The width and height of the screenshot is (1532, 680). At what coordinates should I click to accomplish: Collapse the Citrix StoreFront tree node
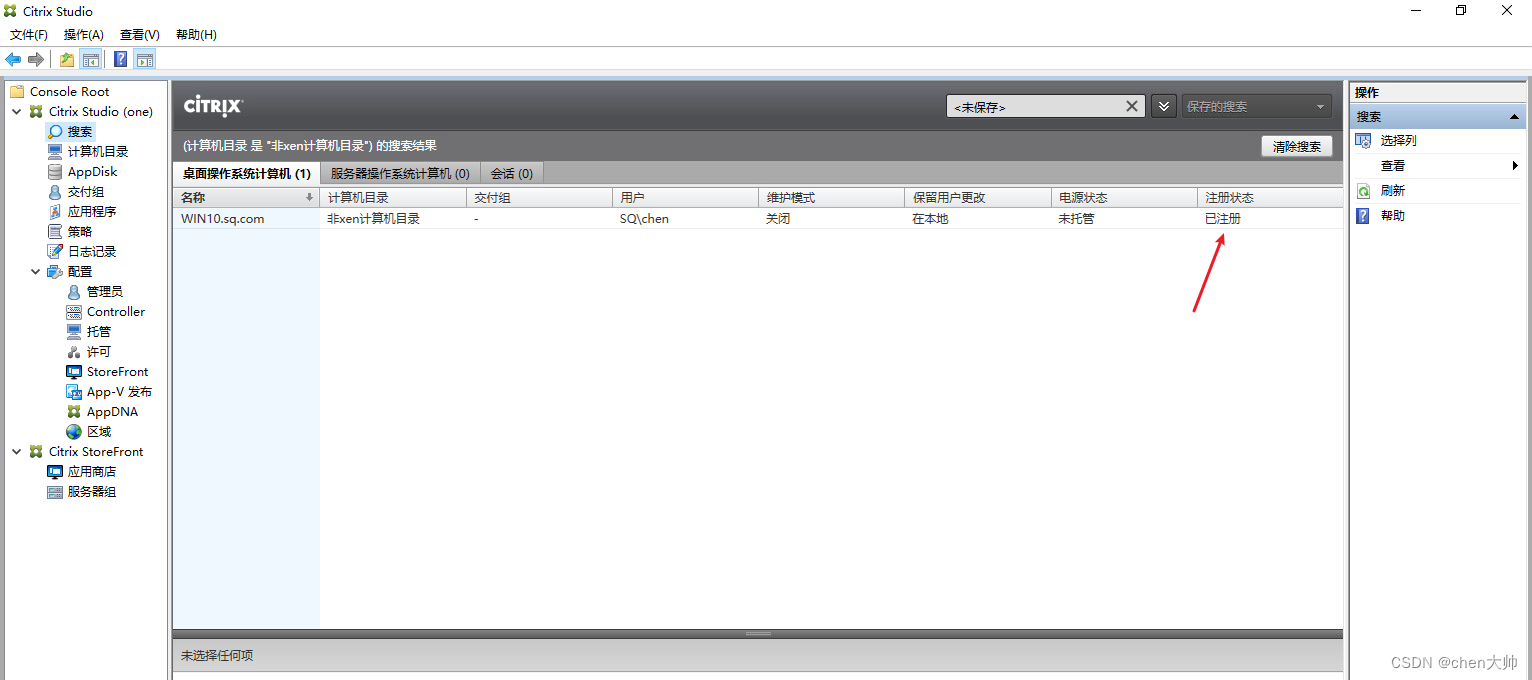tap(17, 451)
